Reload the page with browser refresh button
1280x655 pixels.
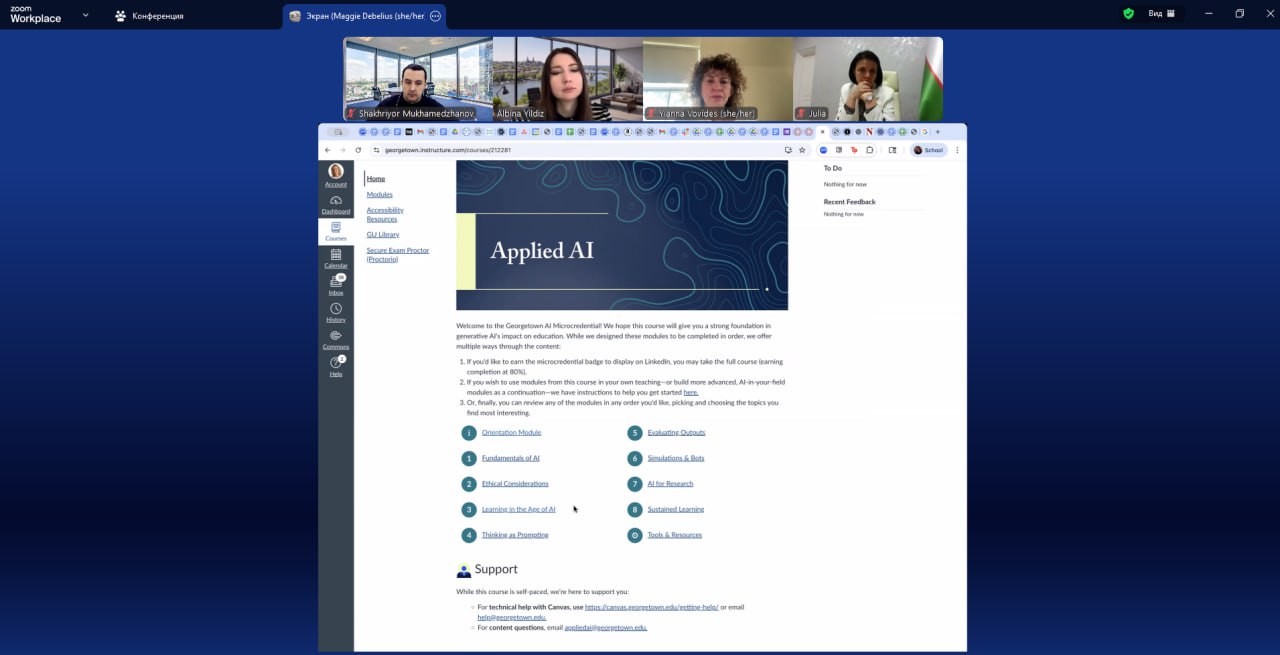coord(358,150)
